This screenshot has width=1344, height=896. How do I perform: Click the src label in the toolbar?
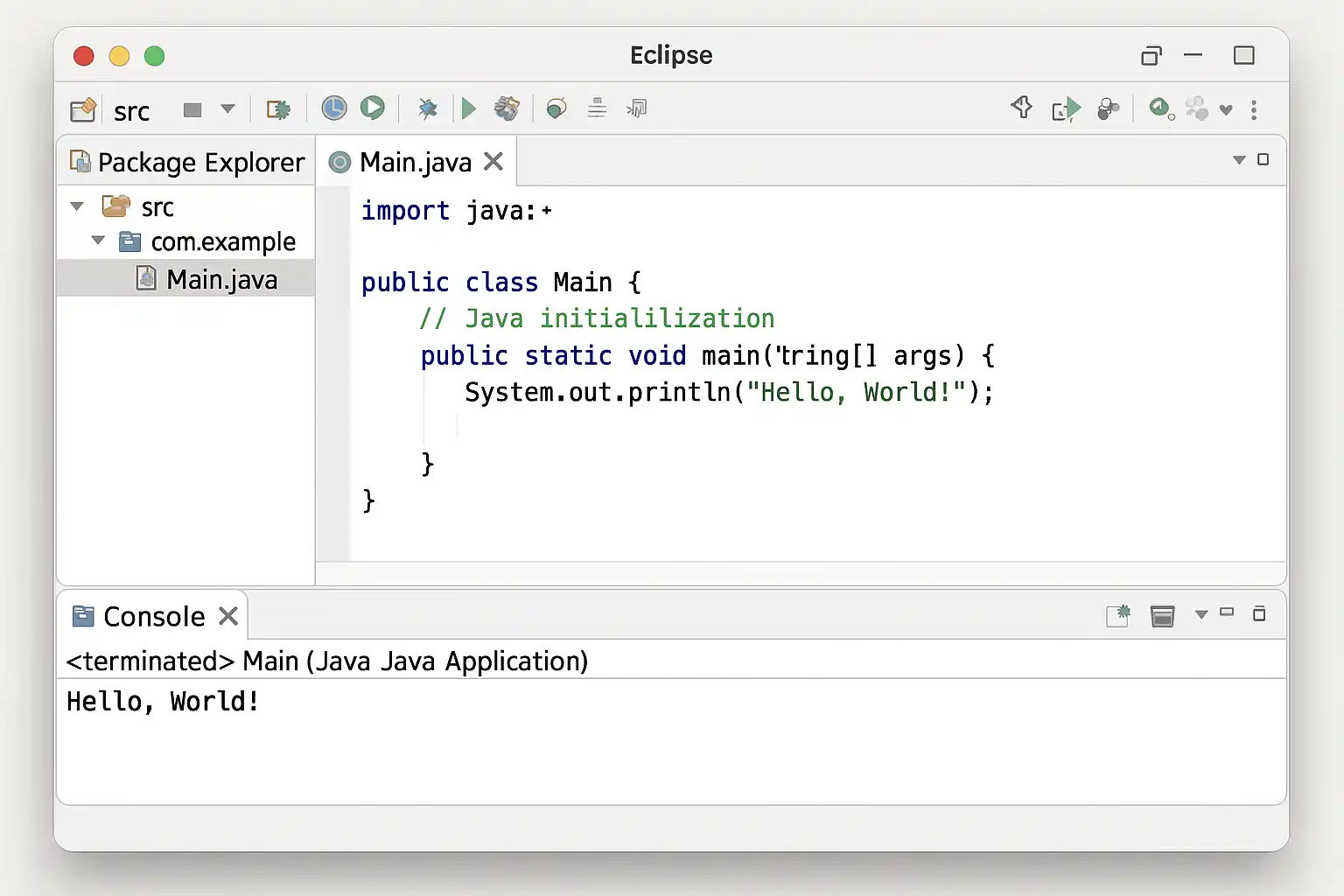(x=131, y=111)
